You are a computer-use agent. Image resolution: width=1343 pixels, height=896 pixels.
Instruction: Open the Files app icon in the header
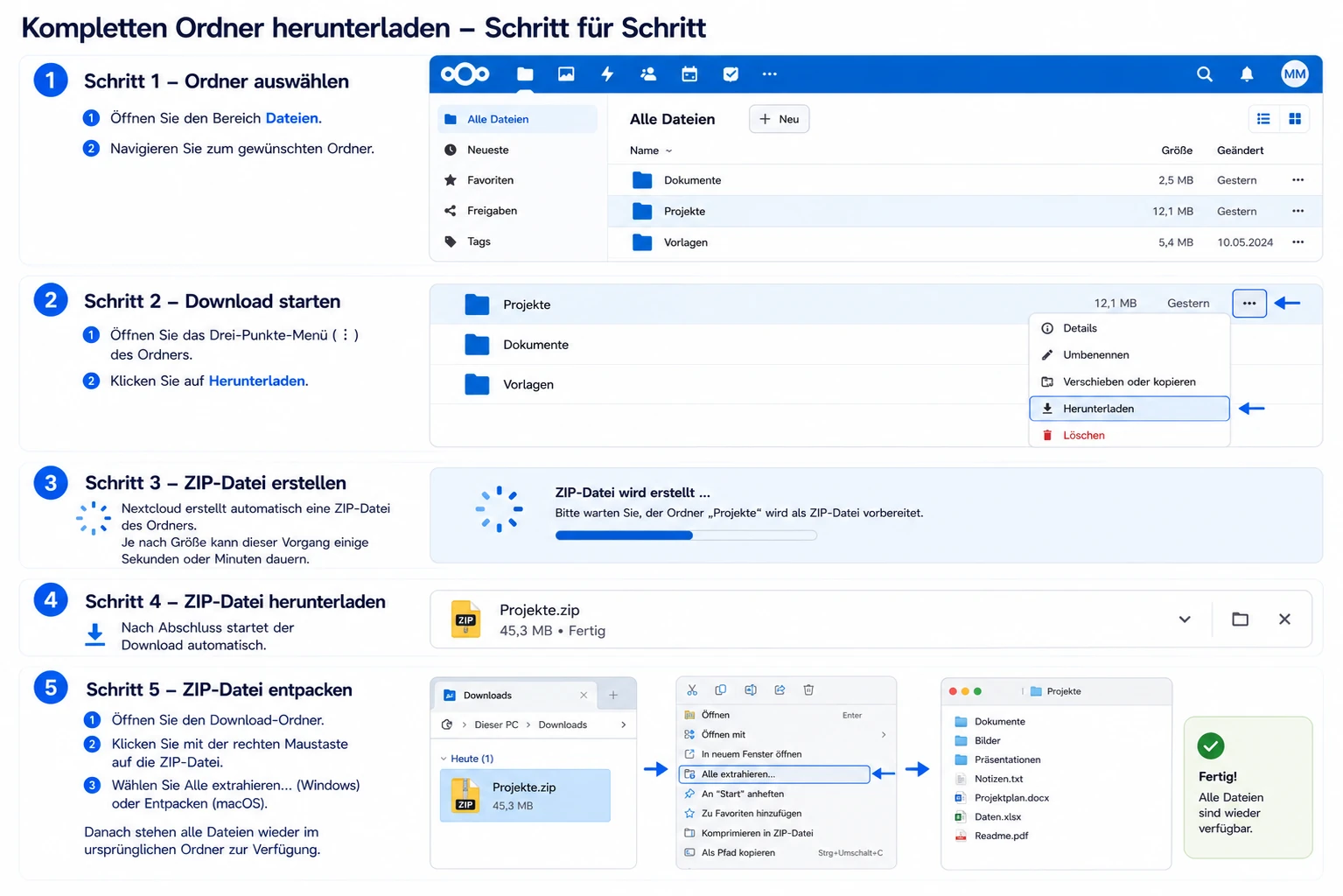pos(525,74)
